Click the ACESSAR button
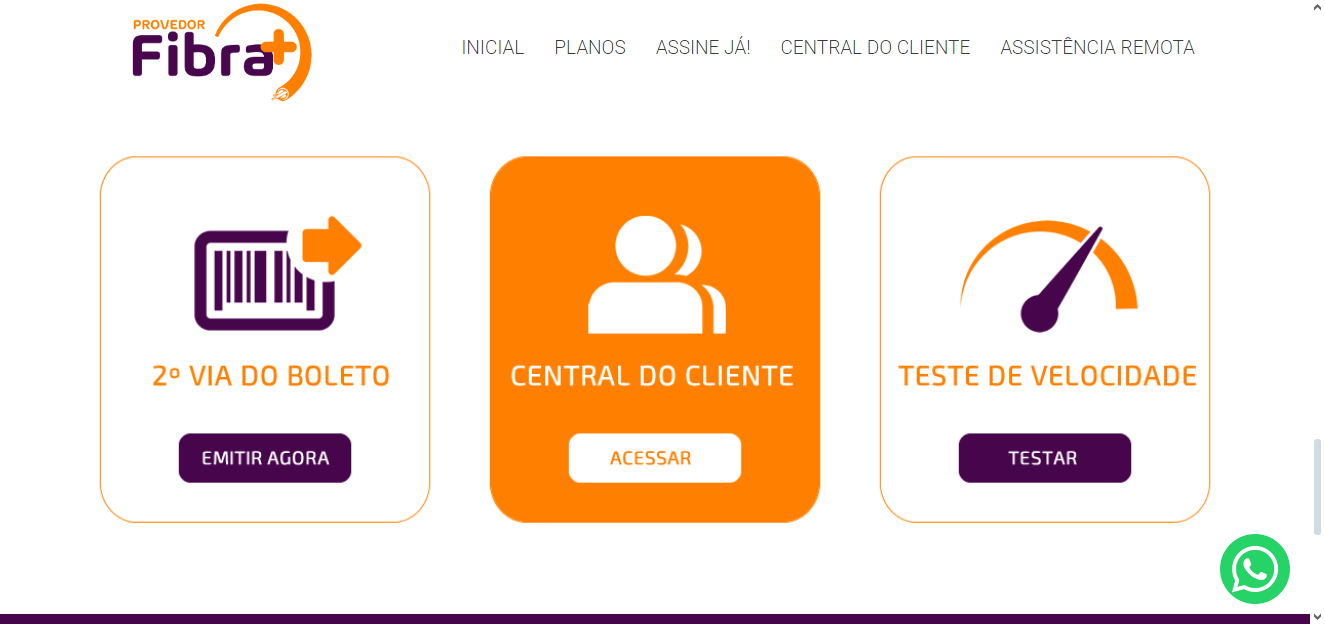 pyautogui.click(x=655, y=458)
